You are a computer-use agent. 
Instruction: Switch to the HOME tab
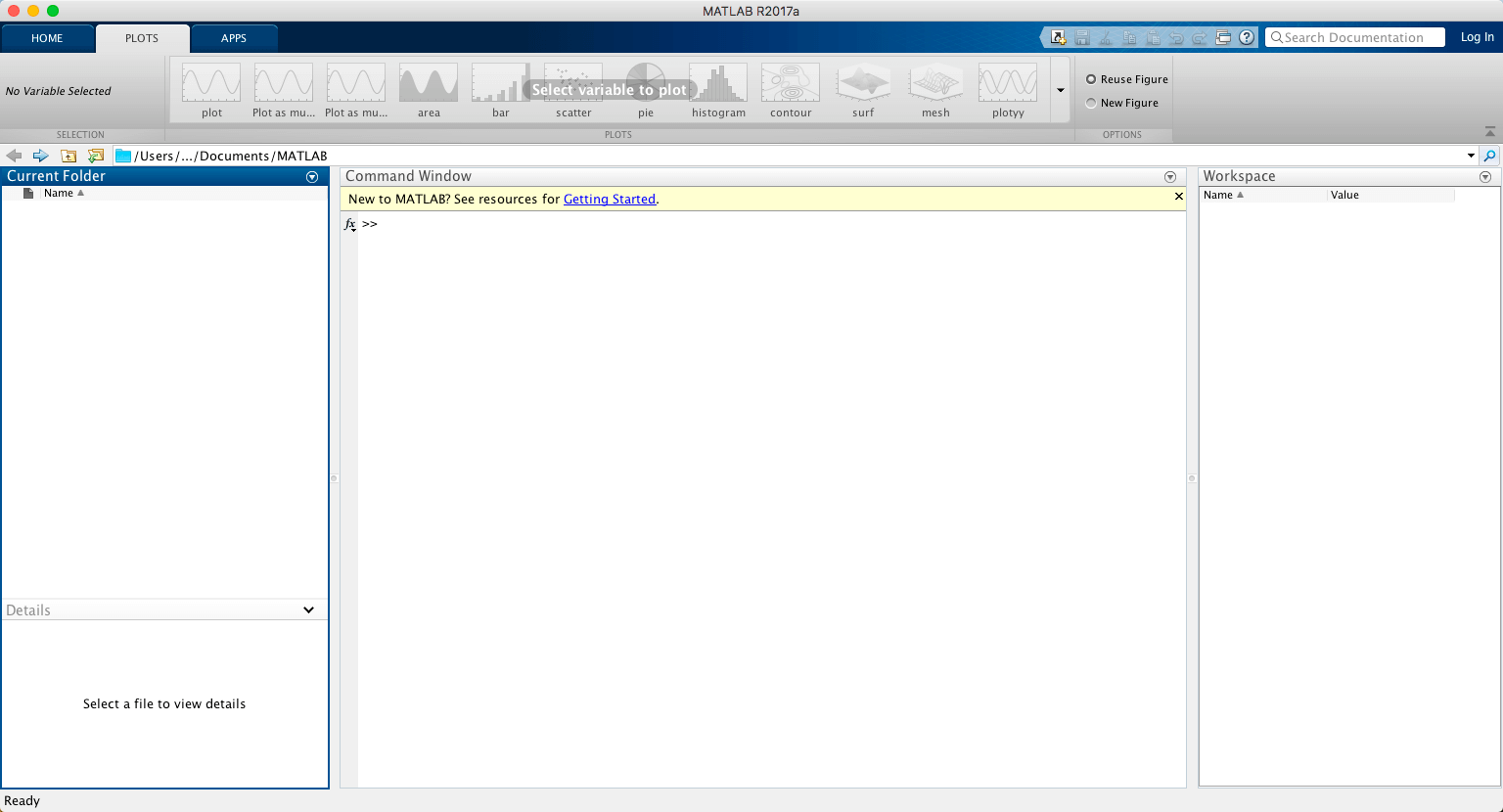(47, 38)
